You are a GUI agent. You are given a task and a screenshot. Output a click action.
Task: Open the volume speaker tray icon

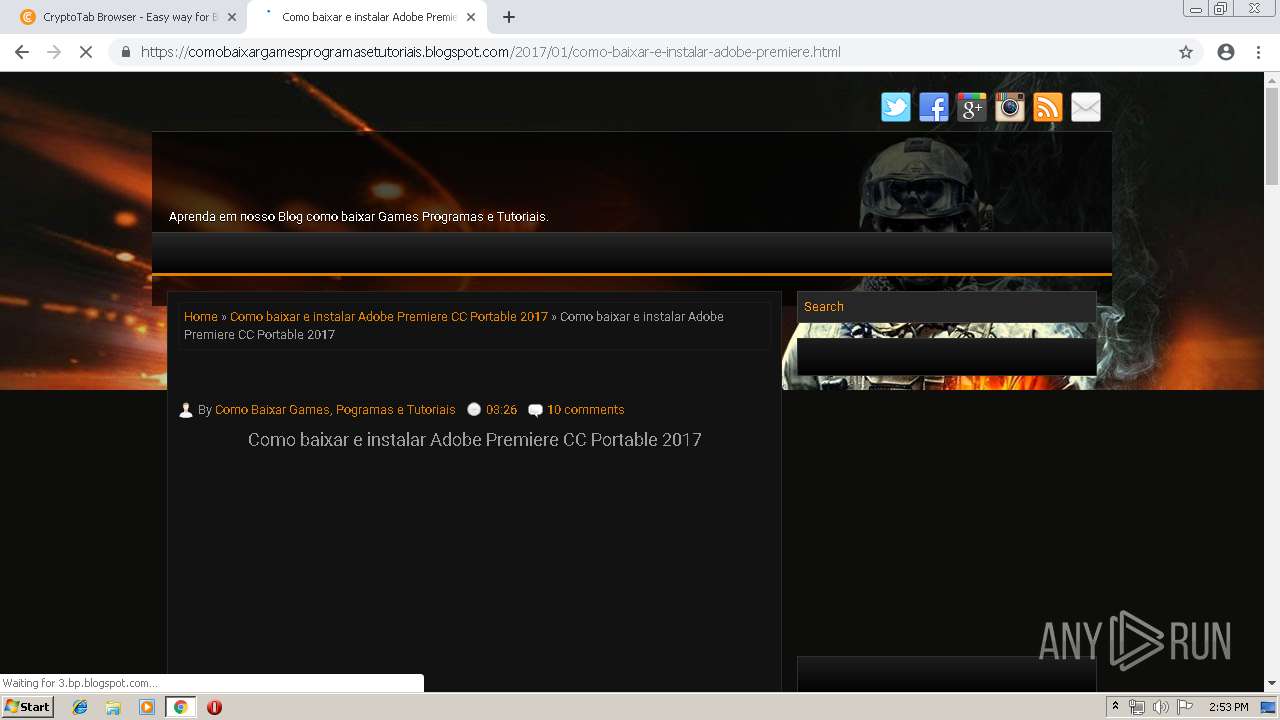[x=1160, y=707]
